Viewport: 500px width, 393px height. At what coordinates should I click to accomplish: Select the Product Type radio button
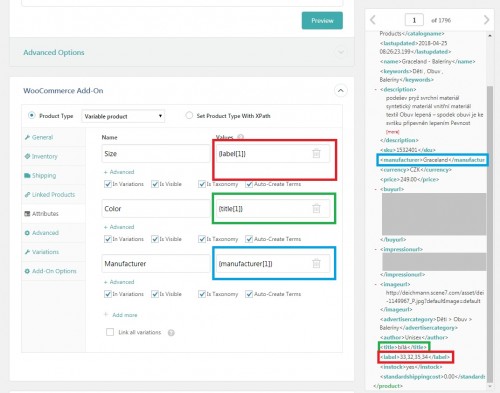click(x=32, y=115)
